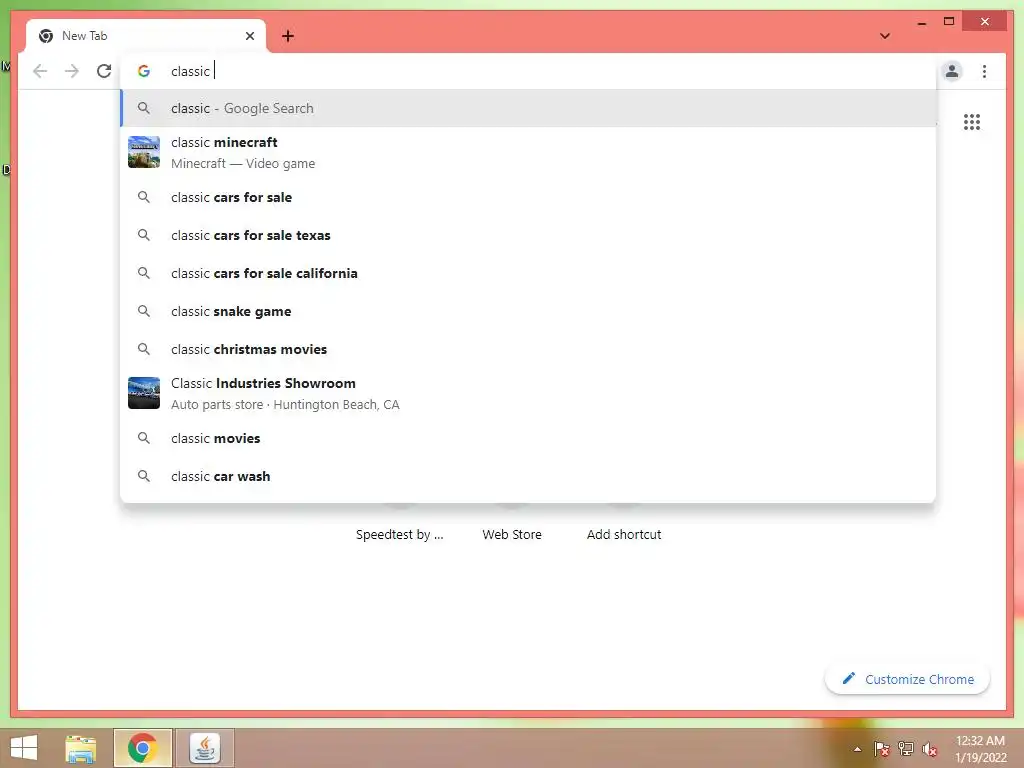Image resolution: width=1024 pixels, height=768 pixels.
Task: Open the Windows Start button
Action: pos(24,748)
